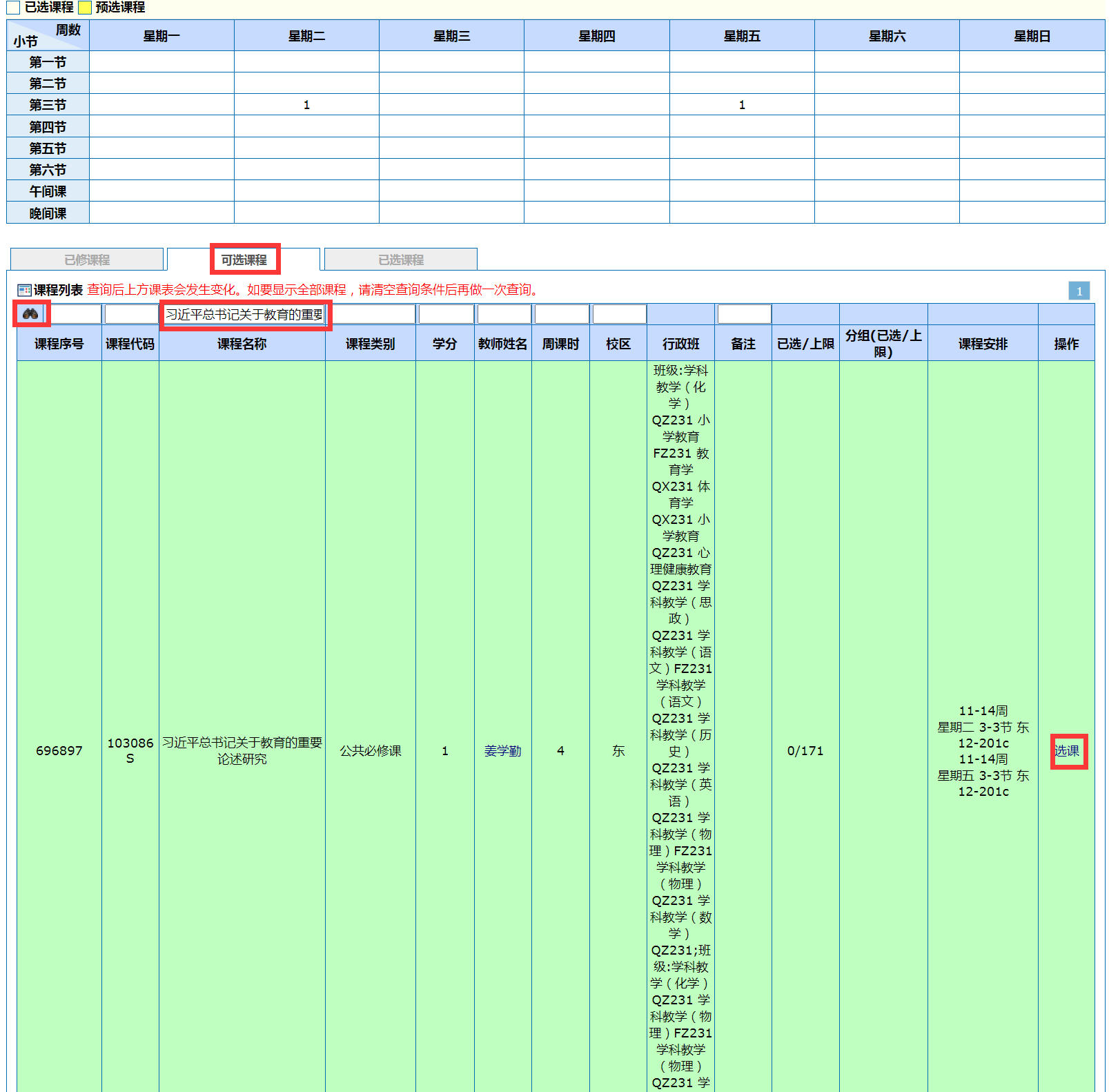Click the binoculars search icon

pos(30,314)
